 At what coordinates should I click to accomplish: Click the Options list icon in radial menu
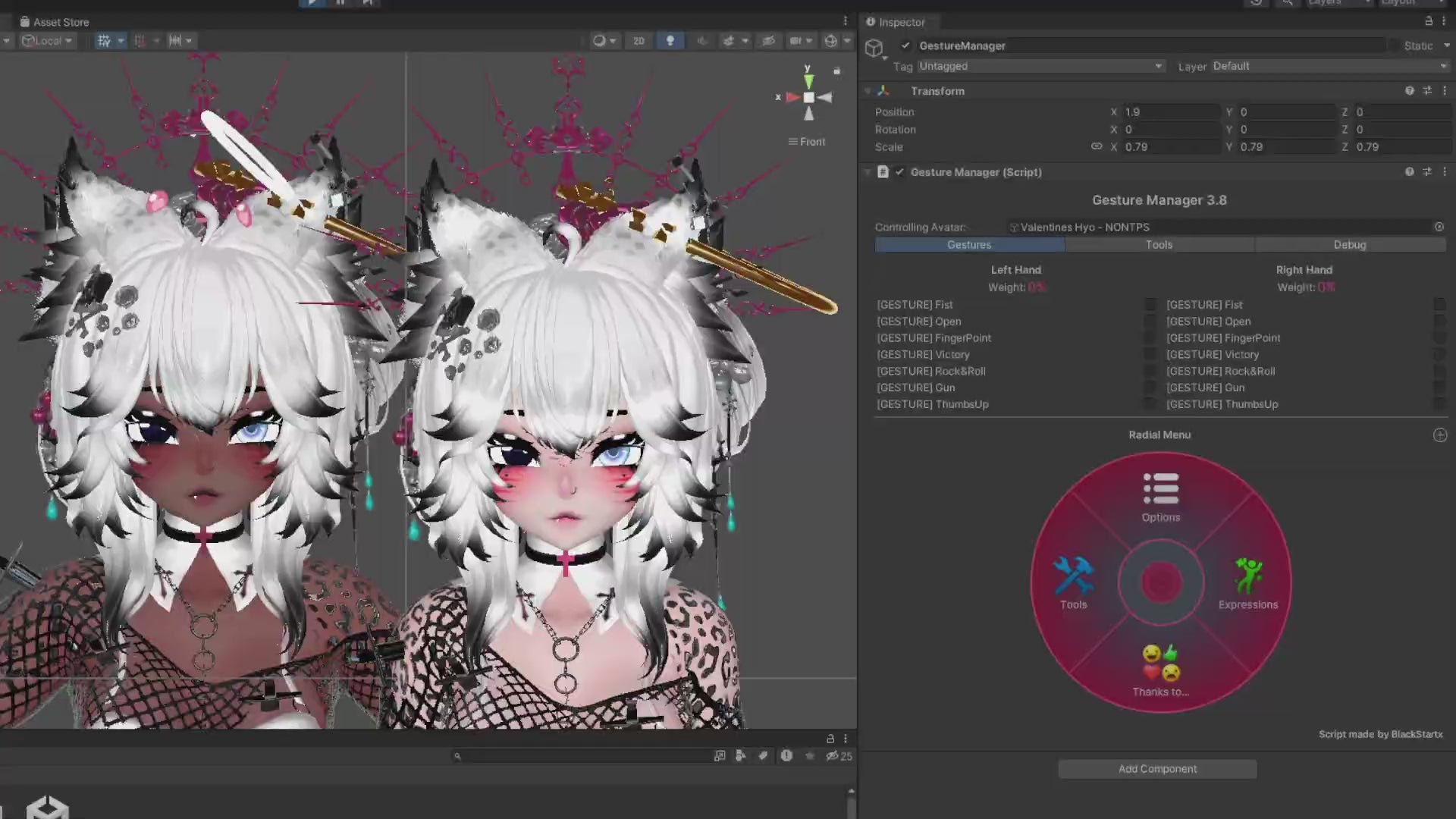pos(1160,489)
